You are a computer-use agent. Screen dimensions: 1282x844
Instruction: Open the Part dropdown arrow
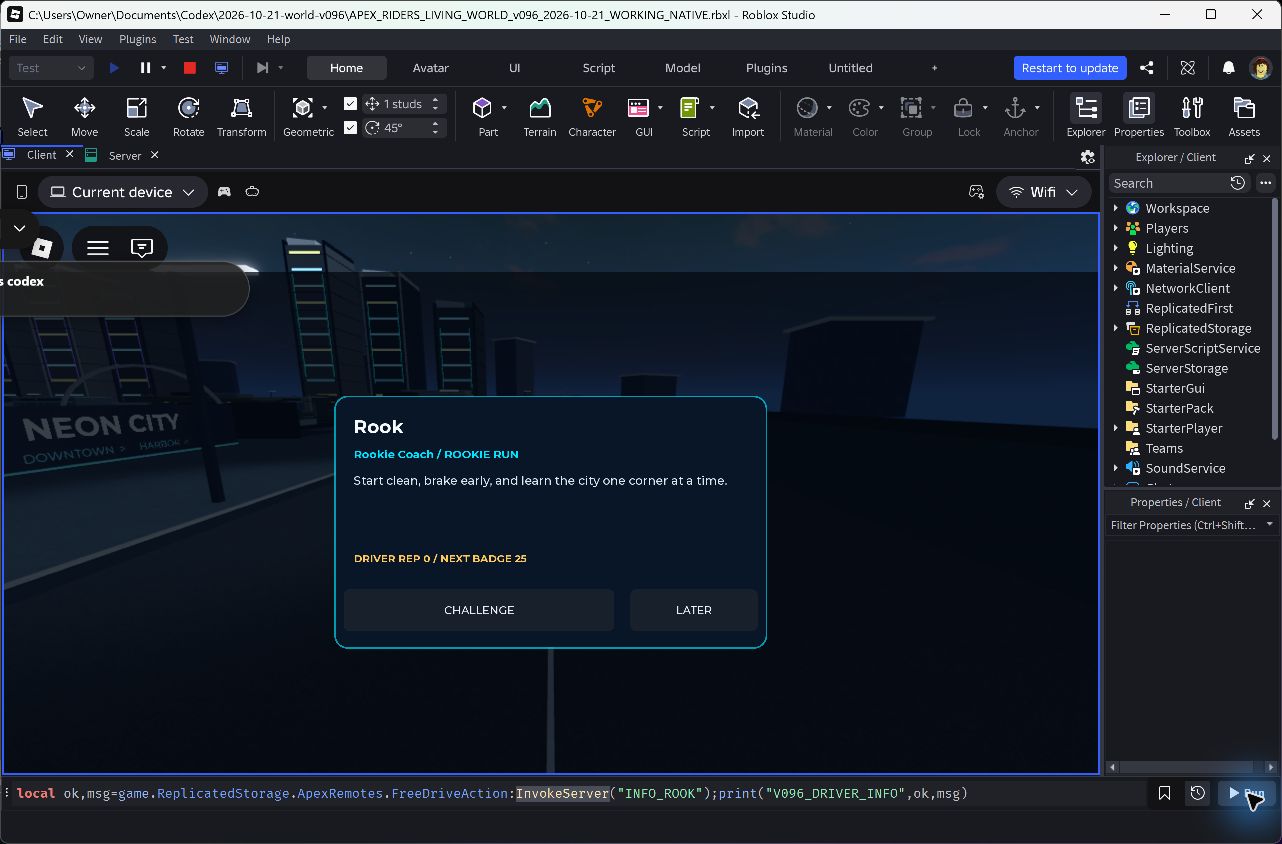pos(504,107)
